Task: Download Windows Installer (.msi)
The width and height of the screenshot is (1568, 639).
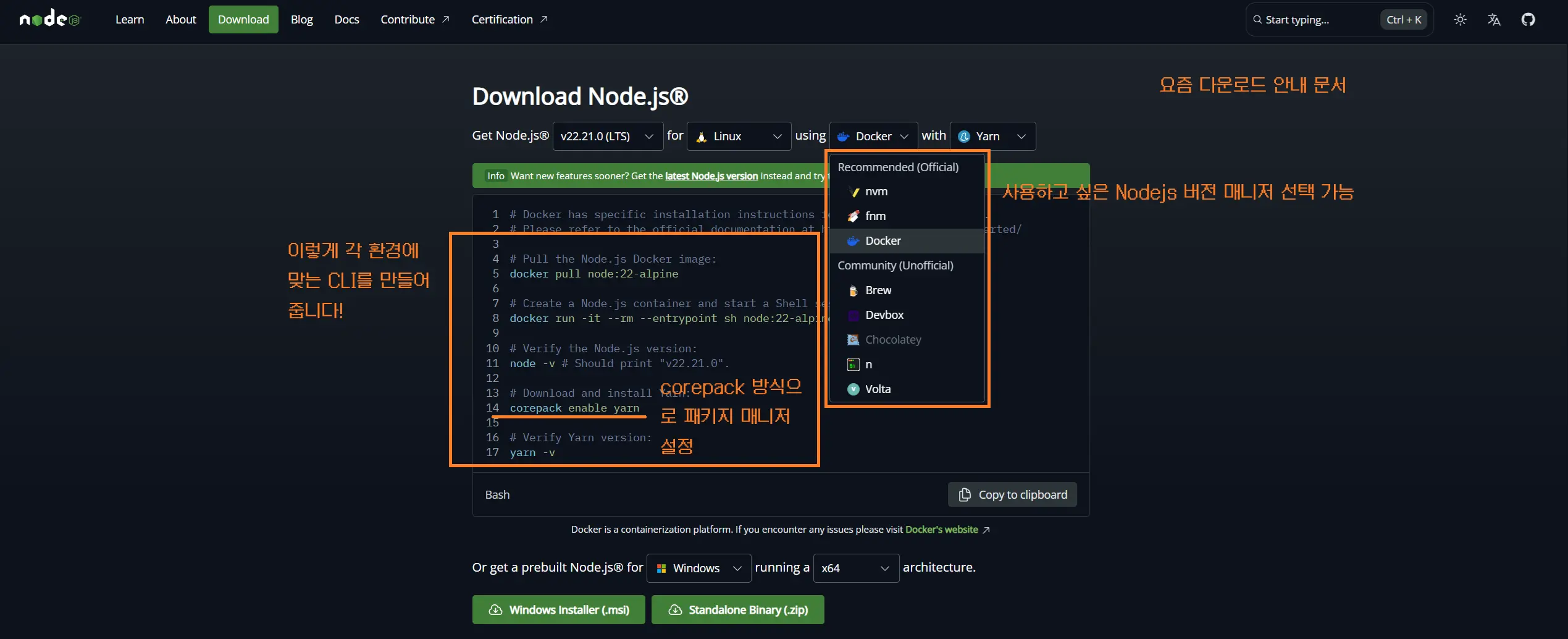Action: pos(558,609)
